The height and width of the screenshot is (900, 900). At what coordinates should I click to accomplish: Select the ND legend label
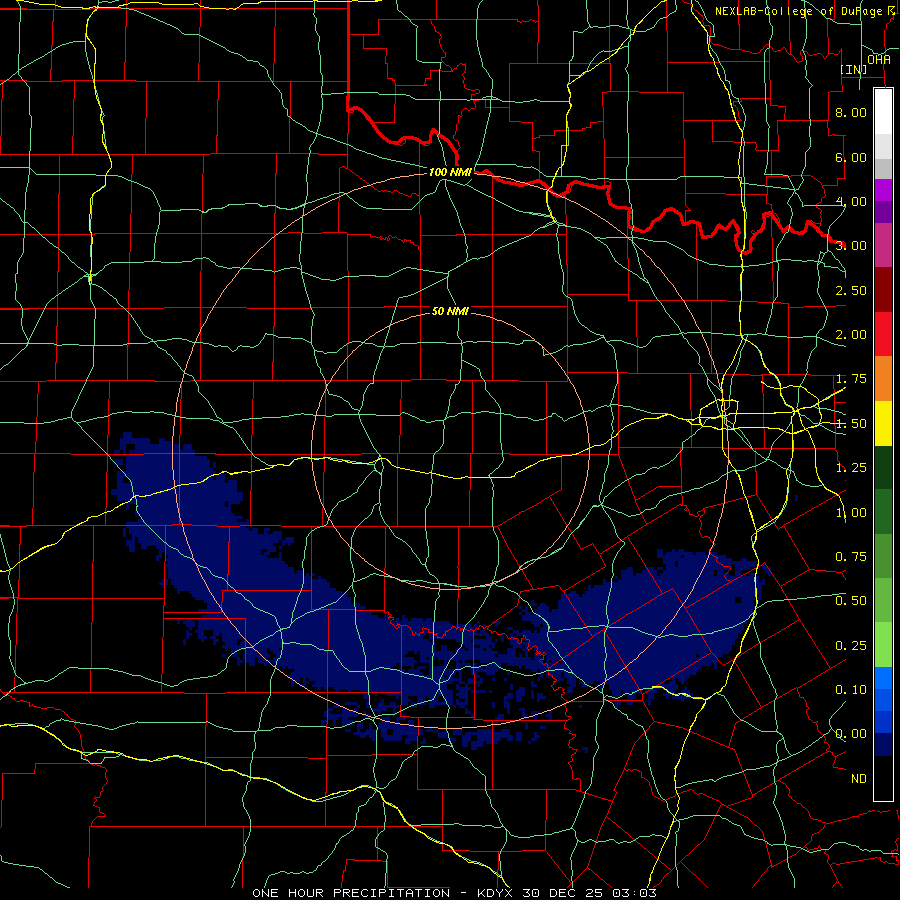[x=859, y=779]
